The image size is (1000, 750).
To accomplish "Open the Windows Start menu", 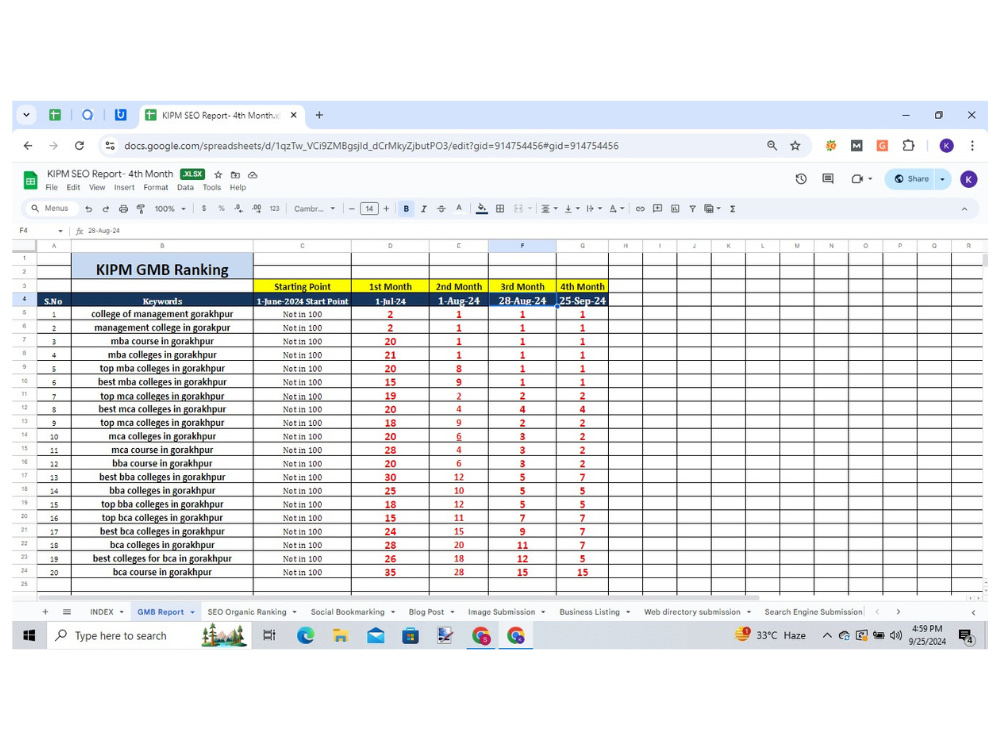I will click(x=29, y=636).
